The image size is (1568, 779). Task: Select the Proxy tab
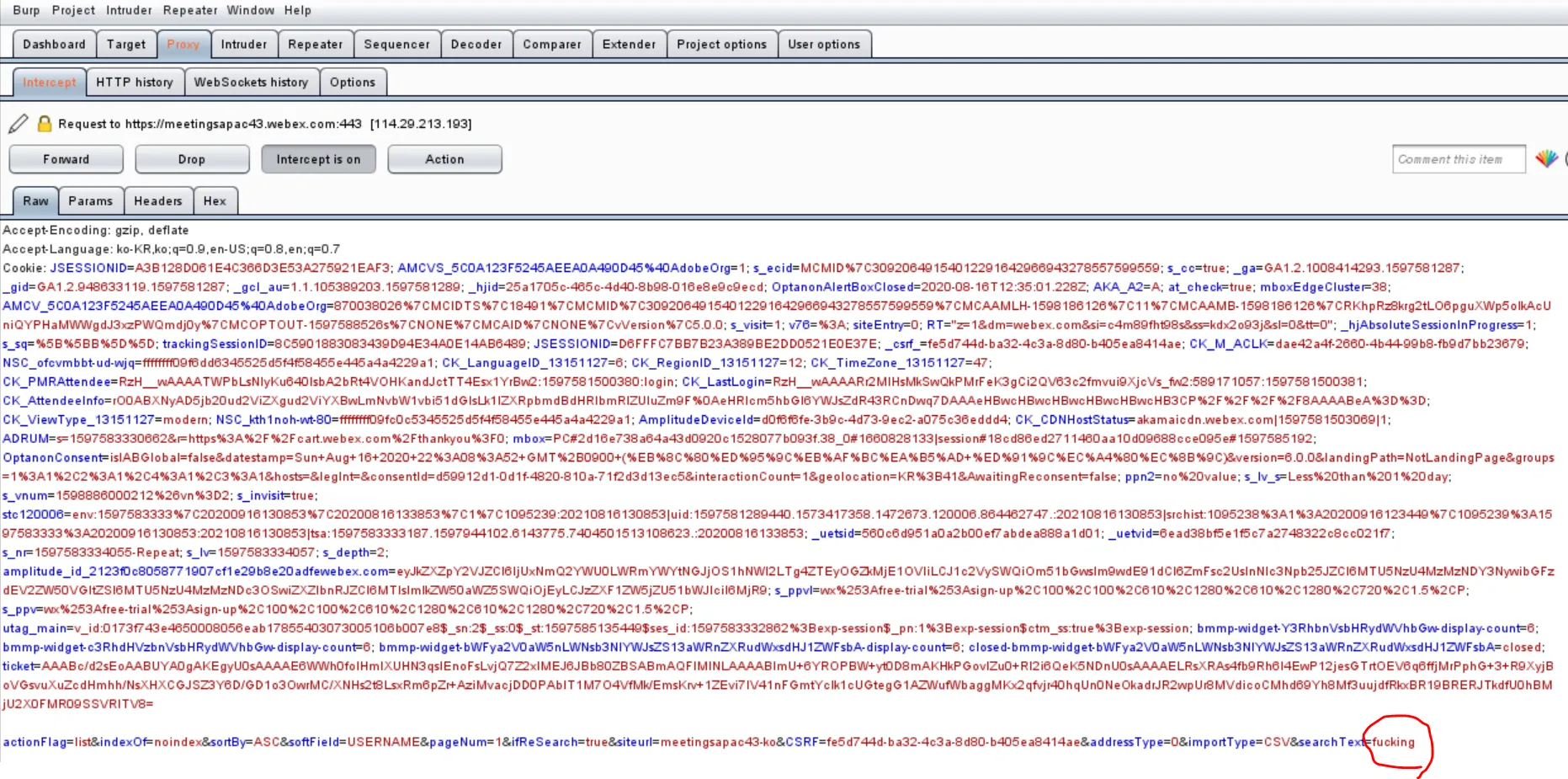183,44
